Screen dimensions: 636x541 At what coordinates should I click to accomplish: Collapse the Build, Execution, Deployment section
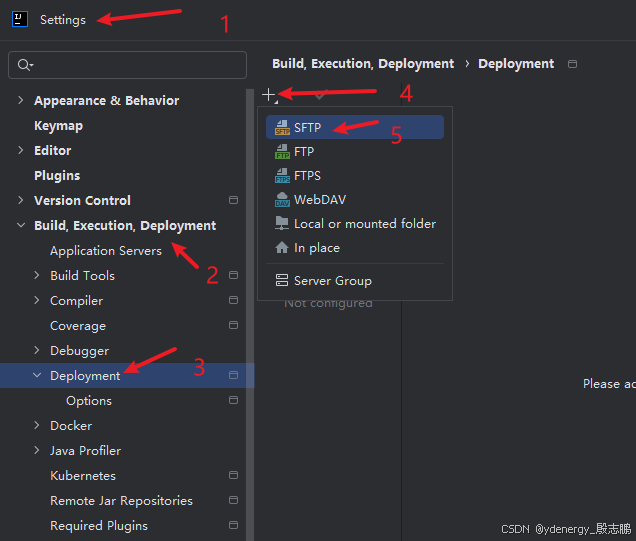click(21, 226)
